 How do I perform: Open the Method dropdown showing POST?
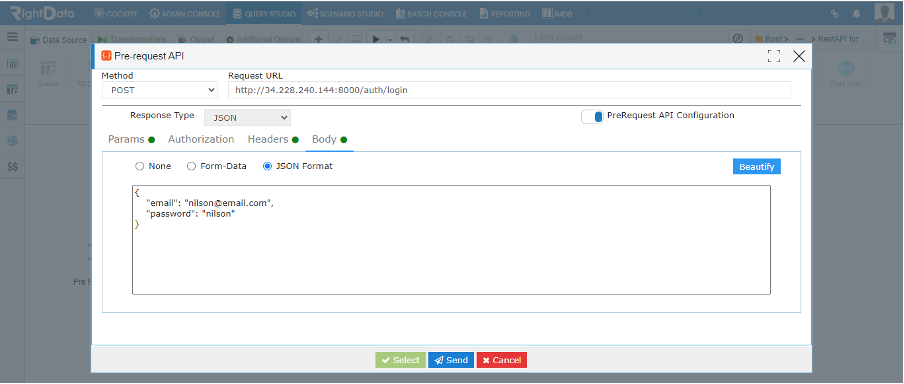click(x=160, y=90)
